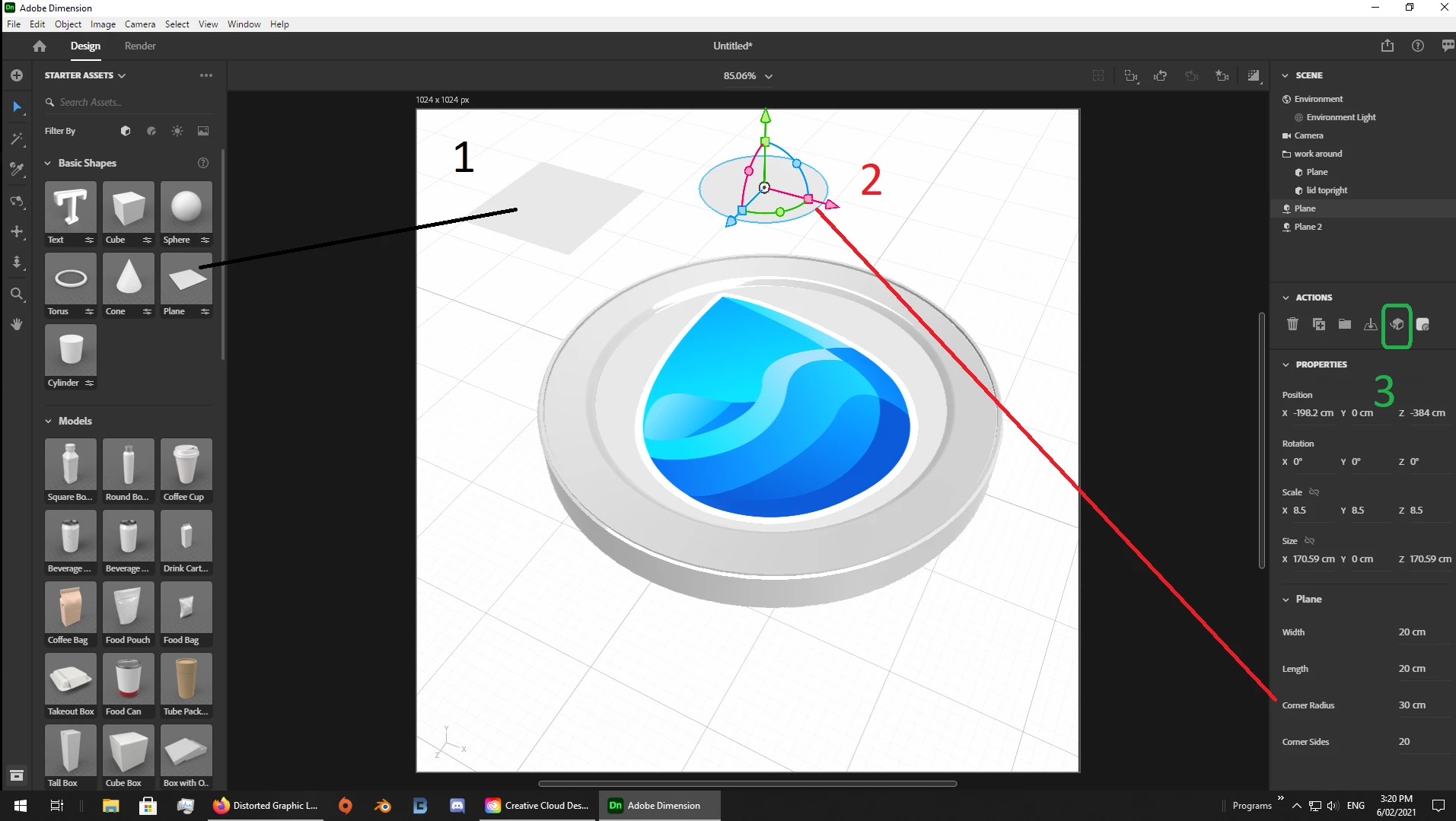Click the last icon in Actions row
Screen dimensions: 1456x821
coord(1423,325)
